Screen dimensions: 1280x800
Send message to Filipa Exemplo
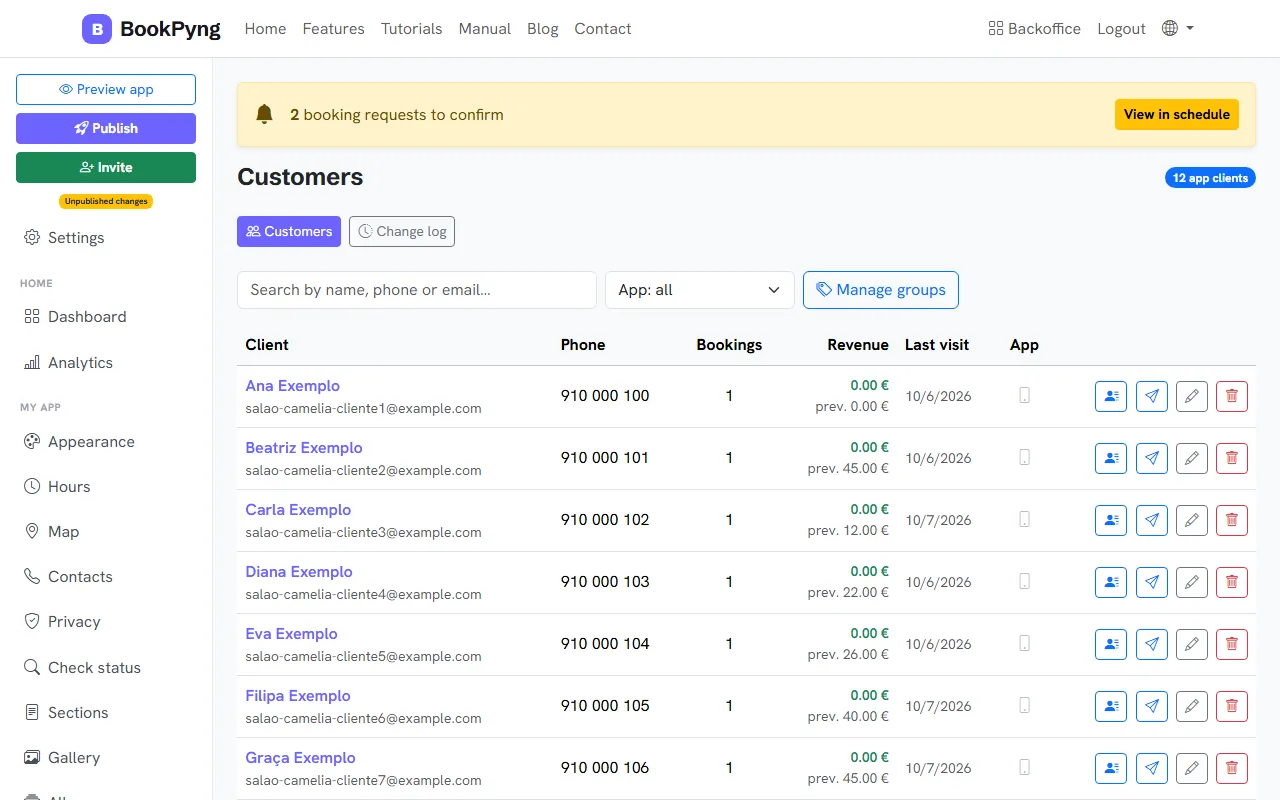(x=1152, y=706)
